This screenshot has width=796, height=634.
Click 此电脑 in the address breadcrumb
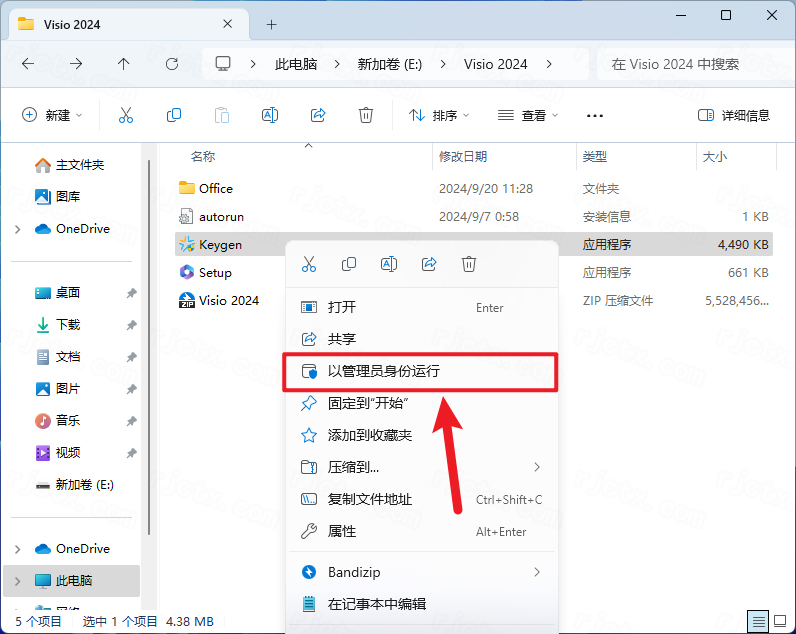(x=296, y=64)
